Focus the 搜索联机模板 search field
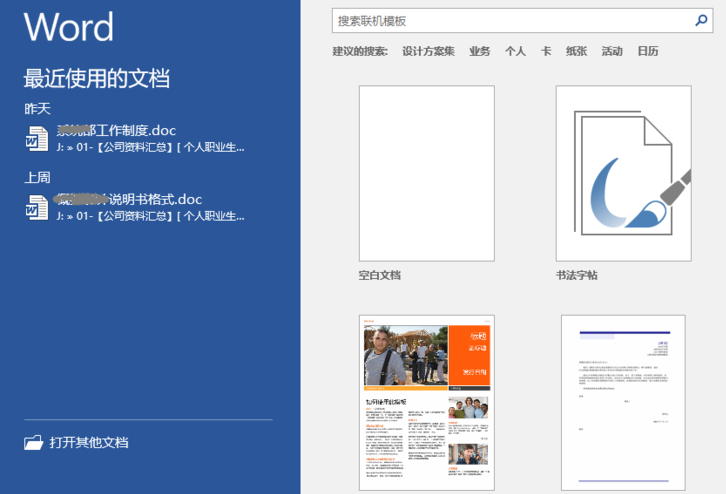The image size is (726, 494). 510,20
